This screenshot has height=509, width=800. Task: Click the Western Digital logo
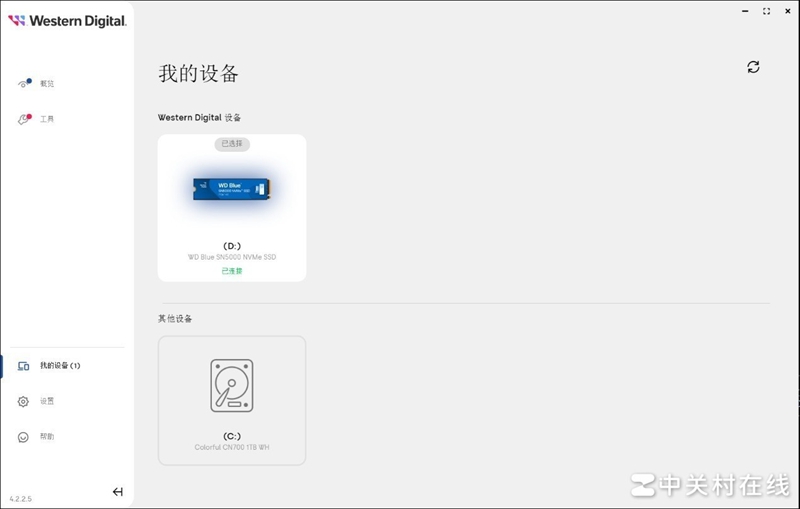[x=67, y=20]
